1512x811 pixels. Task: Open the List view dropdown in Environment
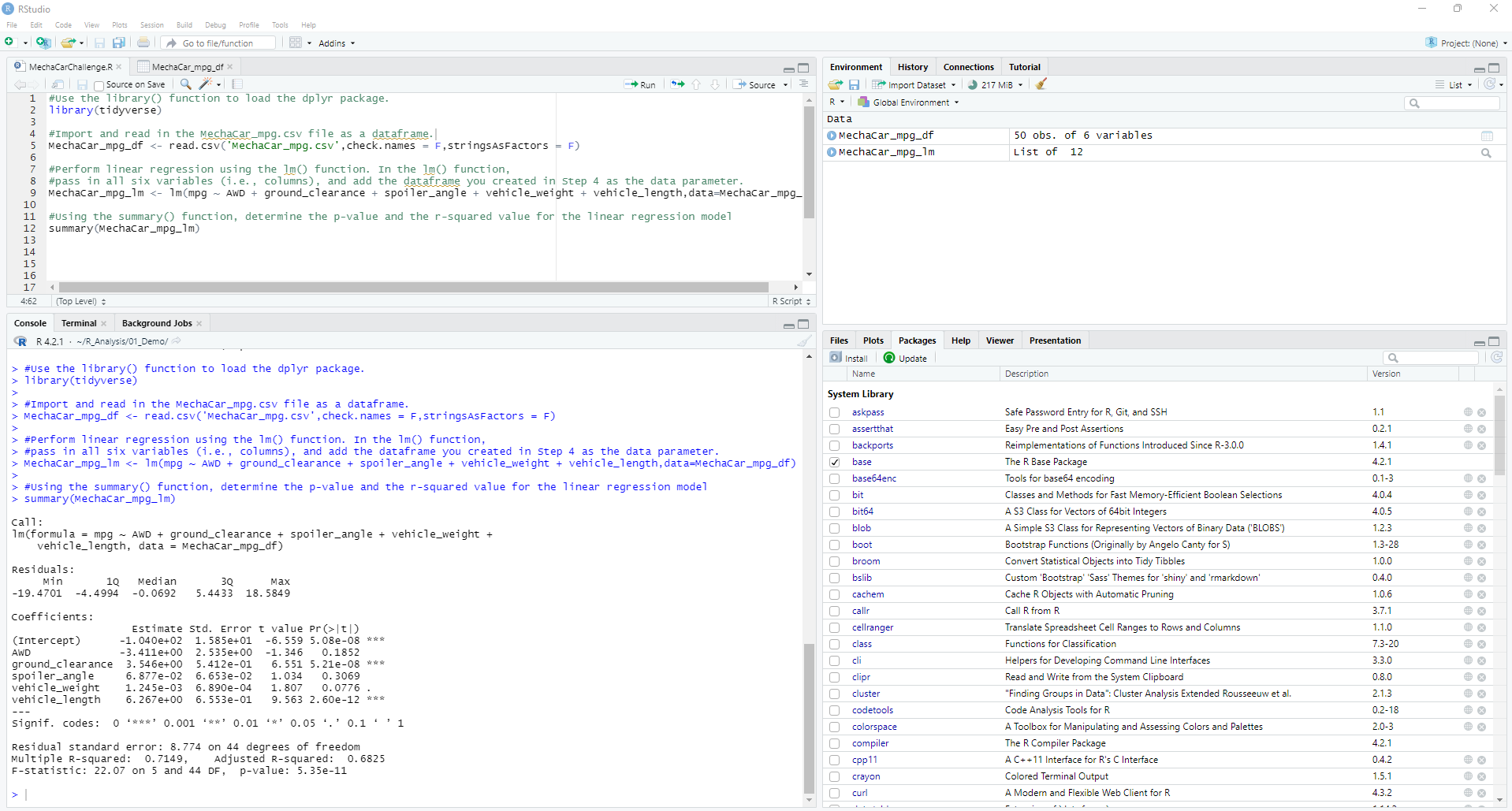pyautogui.click(x=1454, y=85)
